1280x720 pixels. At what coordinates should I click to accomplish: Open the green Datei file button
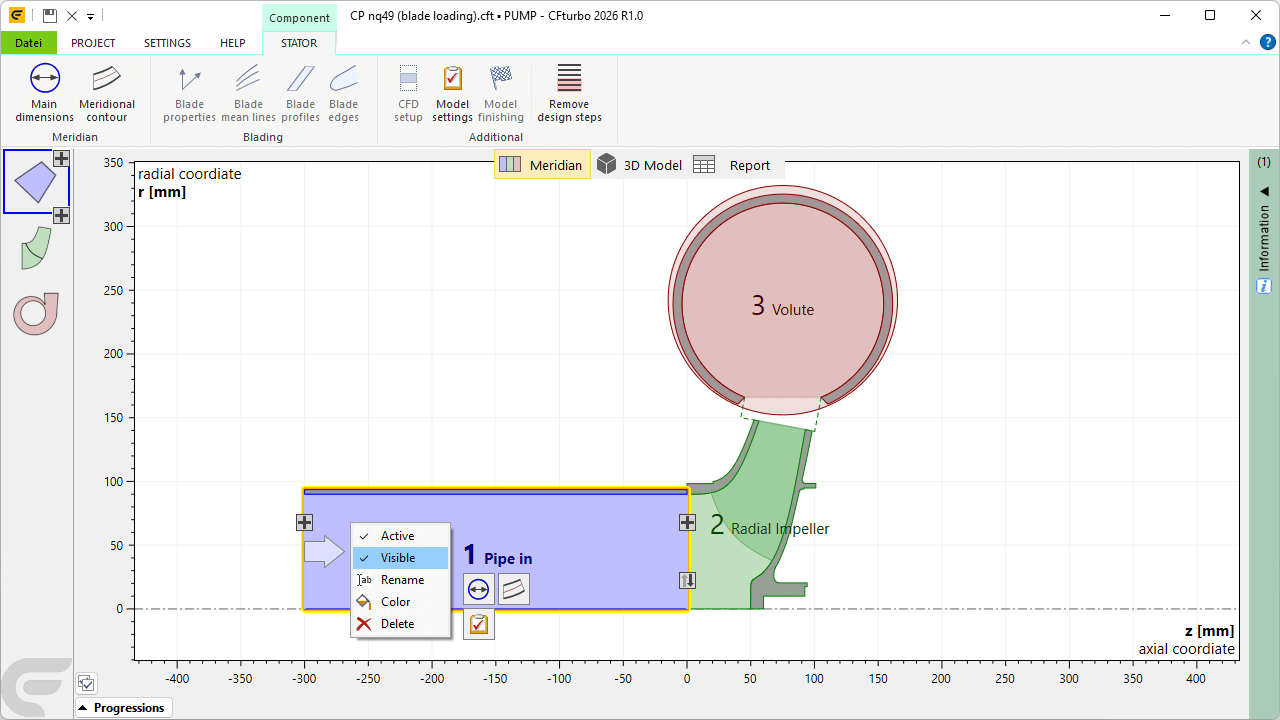click(x=28, y=43)
